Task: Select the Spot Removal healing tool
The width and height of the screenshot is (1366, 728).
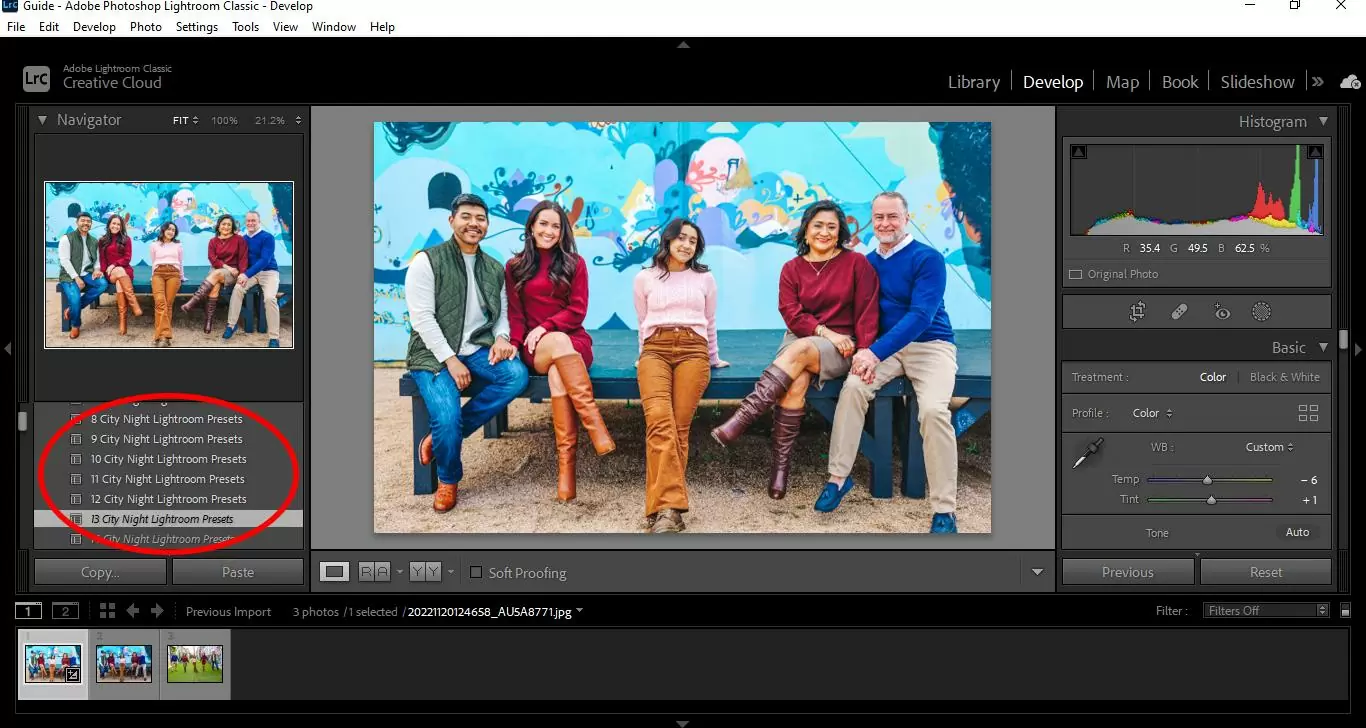Action: (x=1179, y=312)
